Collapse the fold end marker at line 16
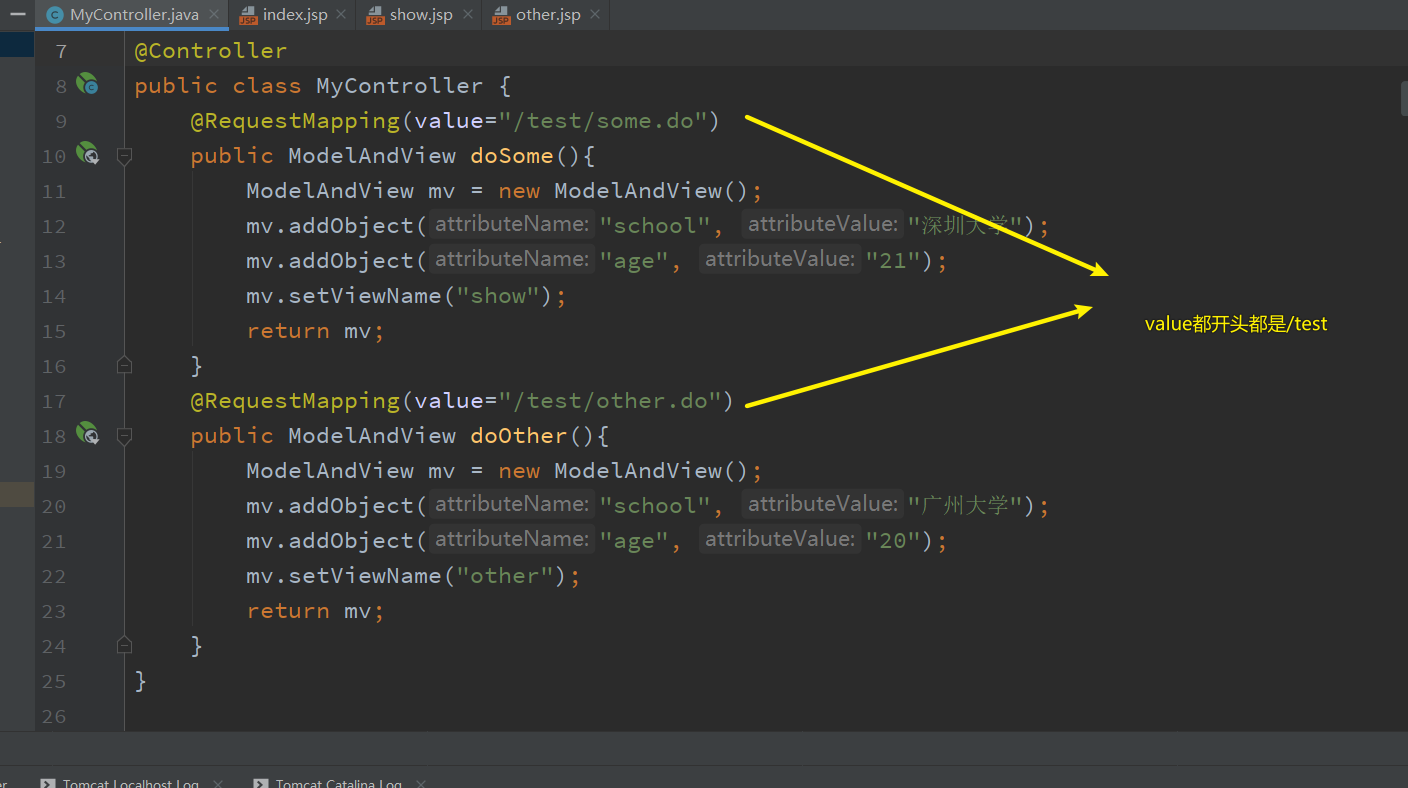 (x=124, y=365)
